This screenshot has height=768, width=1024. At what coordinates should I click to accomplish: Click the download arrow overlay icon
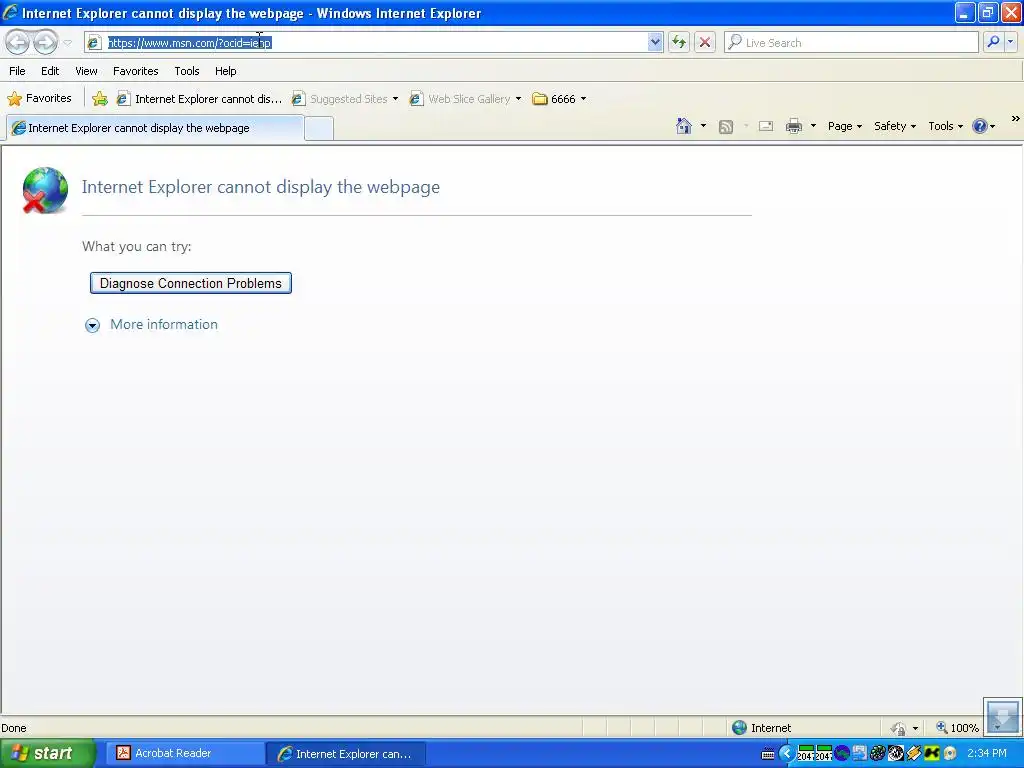tap(1002, 716)
